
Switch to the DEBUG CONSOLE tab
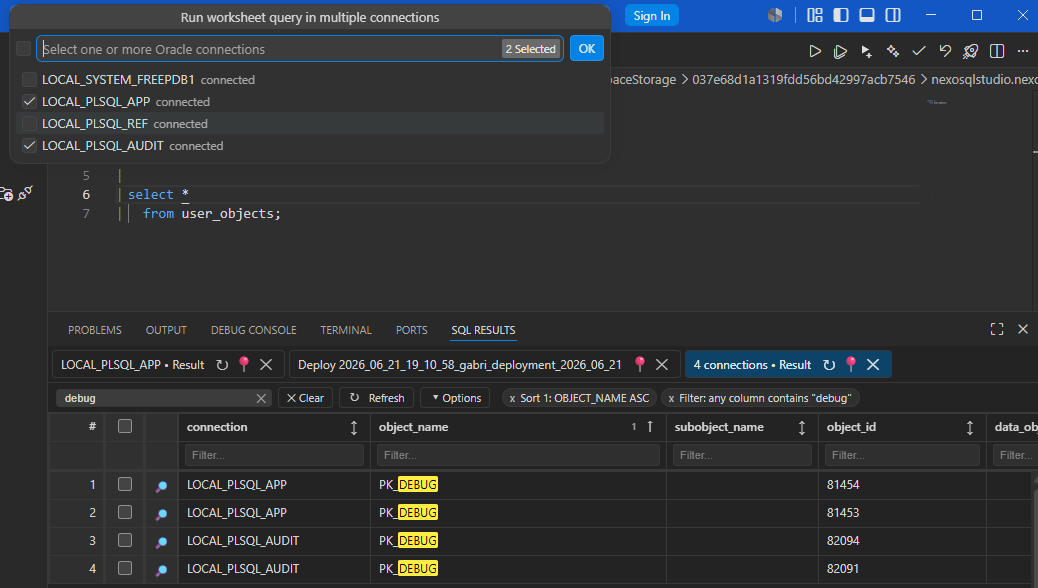click(x=254, y=330)
